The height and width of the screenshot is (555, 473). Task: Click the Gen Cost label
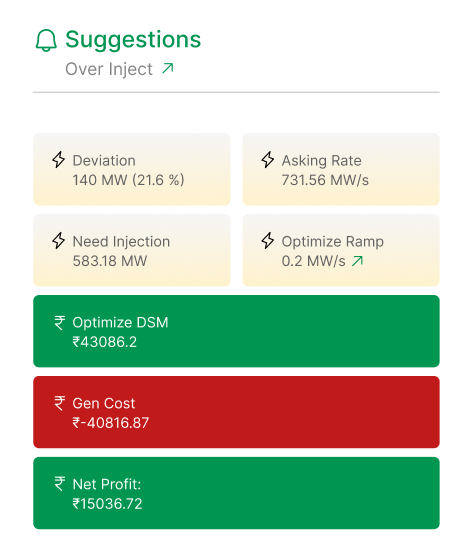(x=104, y=404)
